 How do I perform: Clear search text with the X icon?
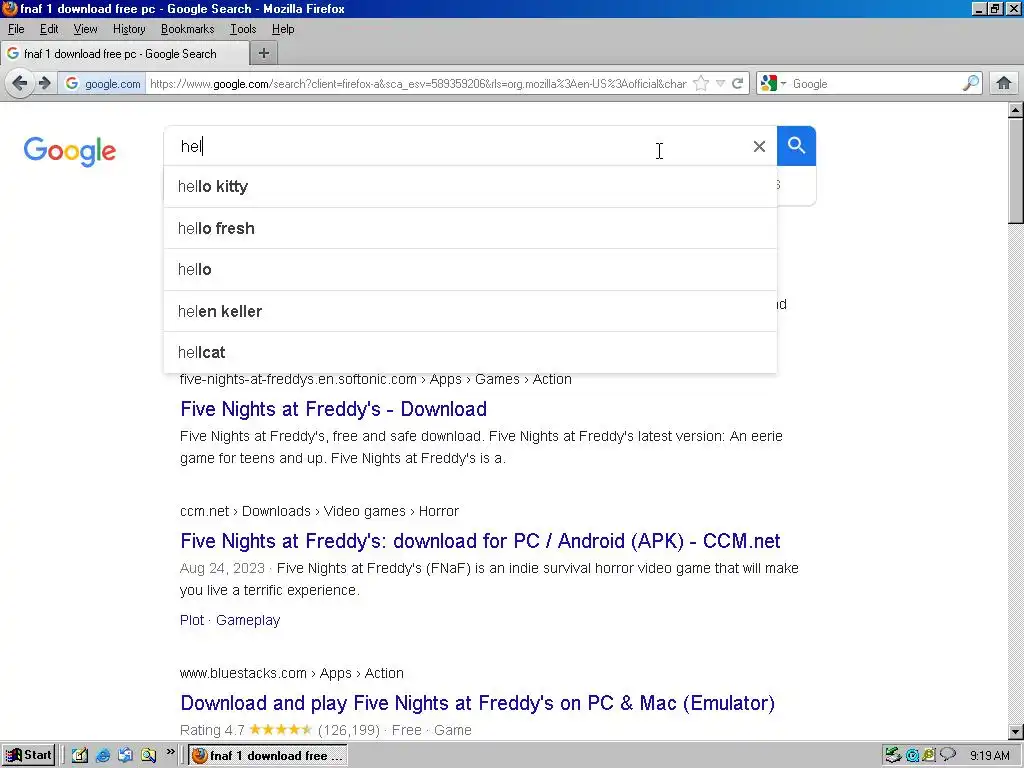click(759, 146)
